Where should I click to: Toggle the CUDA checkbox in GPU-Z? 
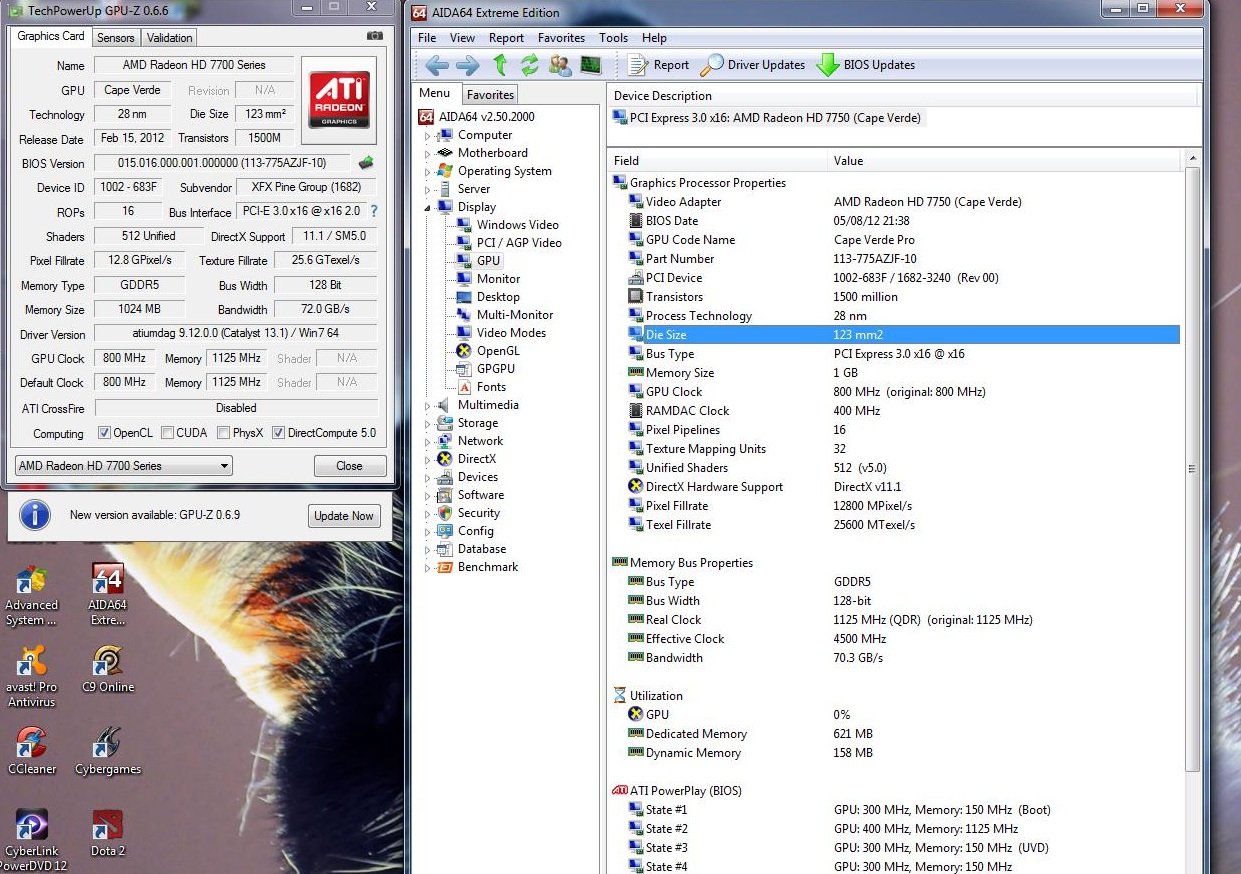point(167,433)
